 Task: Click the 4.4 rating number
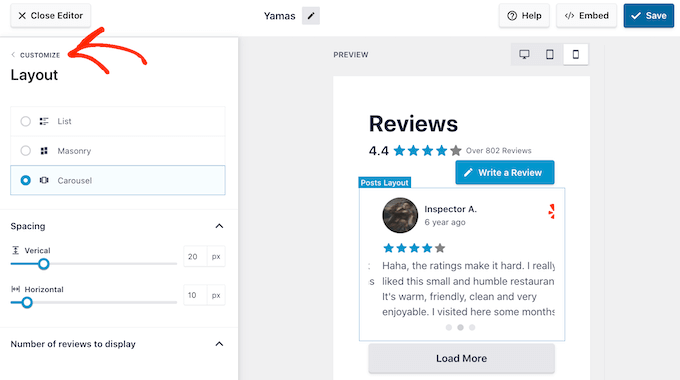pyautogui.click(x=379, y=151)
